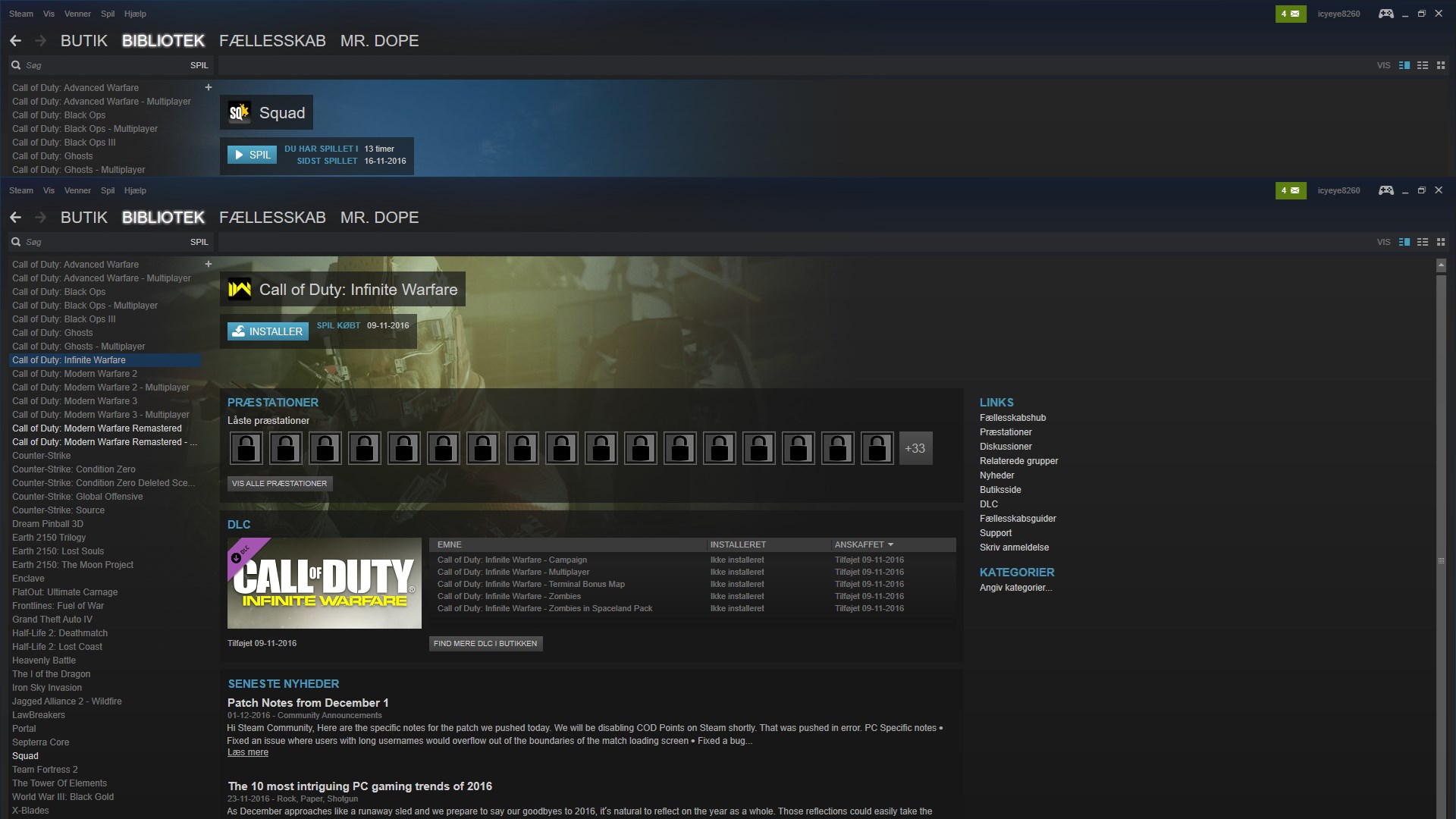Go to BUTIK tab in lower window
Screen dimensions: 1456x819
pyautogui.click(x=84, y=218)
